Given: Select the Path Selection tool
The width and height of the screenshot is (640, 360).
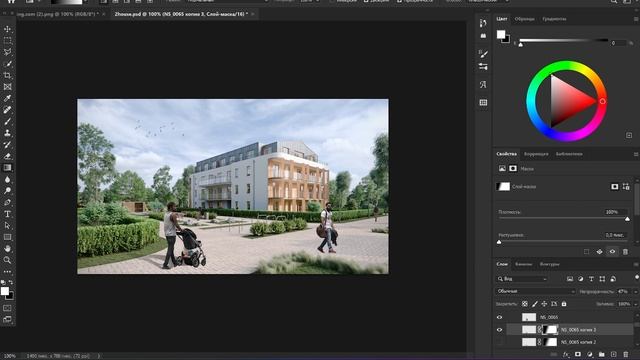Looking at the screenshot, I should tap(7, 225).
